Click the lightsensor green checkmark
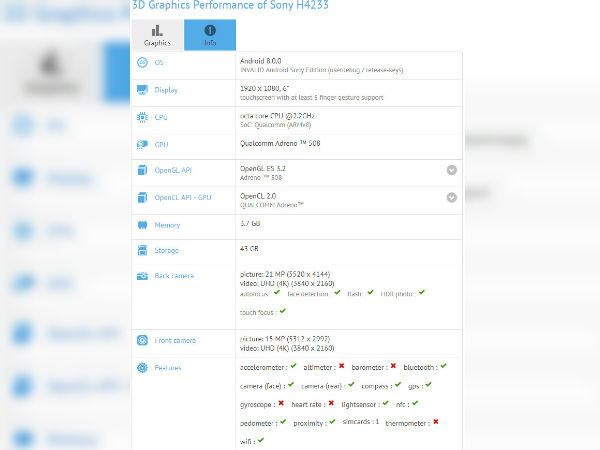Image resolution: width=600 pixels, height=450 pixels. [385, 403]
